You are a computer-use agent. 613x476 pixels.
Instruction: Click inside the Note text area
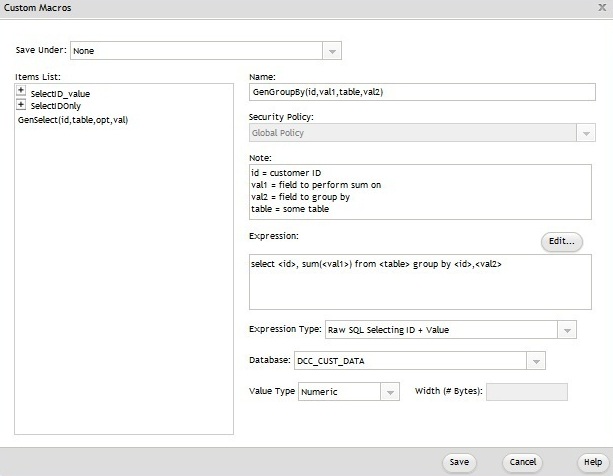click(x=420, y=192)
